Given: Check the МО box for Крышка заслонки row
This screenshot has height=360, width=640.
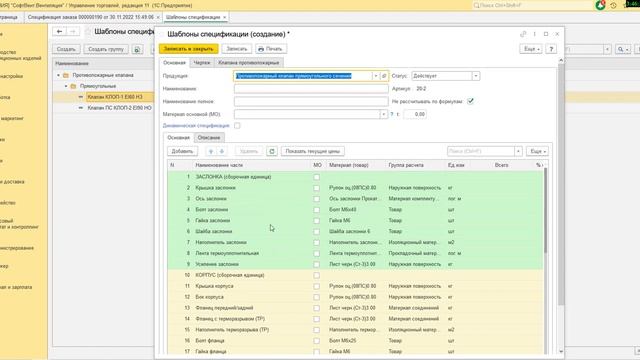Looking at the screenshot, I should click(x=316, y=188).
